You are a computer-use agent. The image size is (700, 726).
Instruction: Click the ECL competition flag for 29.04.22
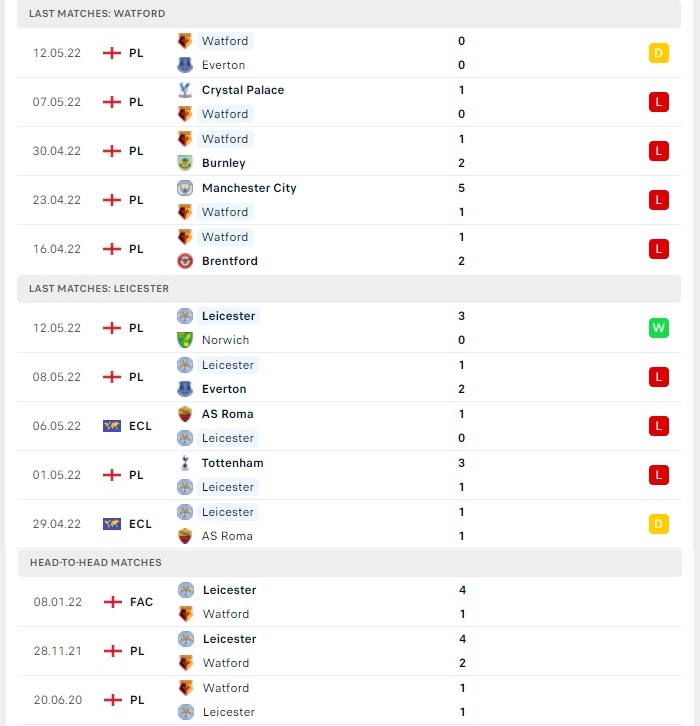click(112, 524)
